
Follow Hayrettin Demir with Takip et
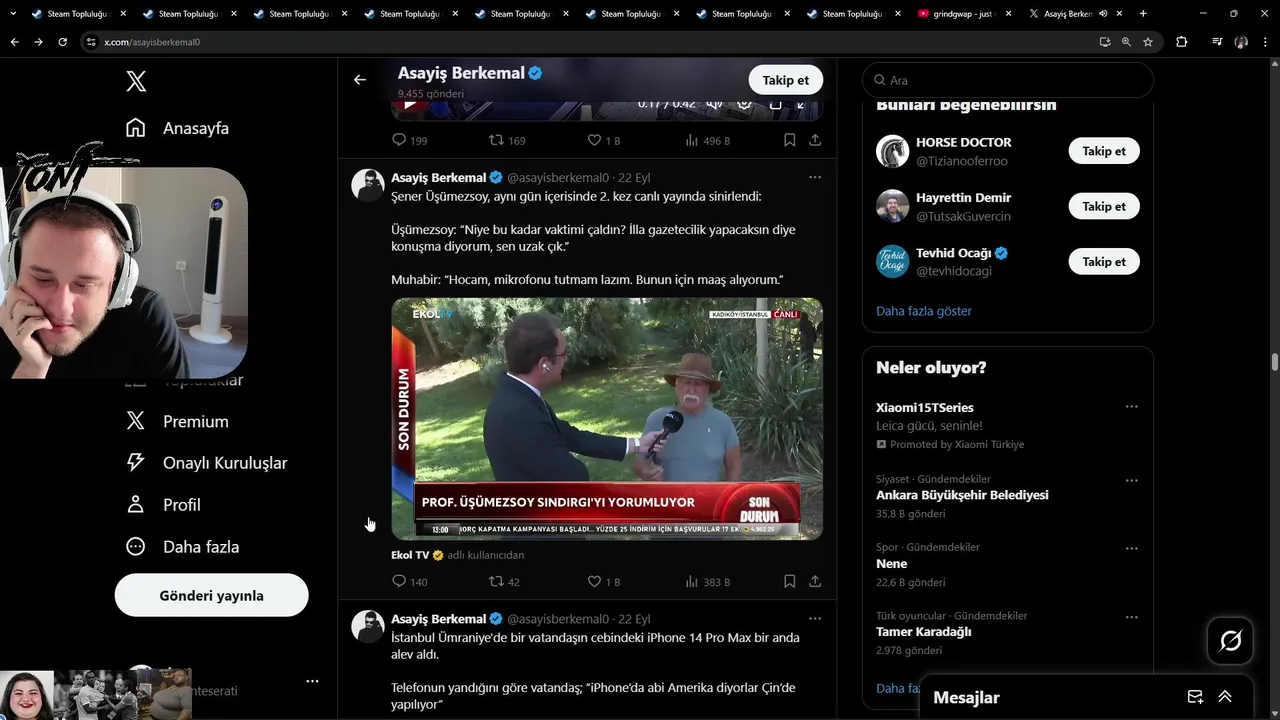[x=1104, y=206]
